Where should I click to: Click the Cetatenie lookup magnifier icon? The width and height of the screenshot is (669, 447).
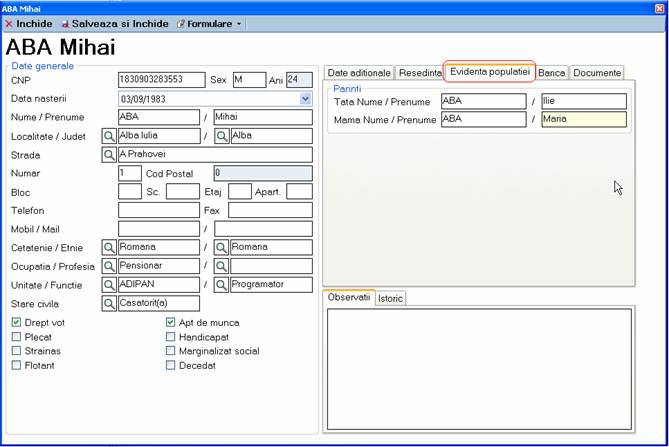[x=109, y=247]
